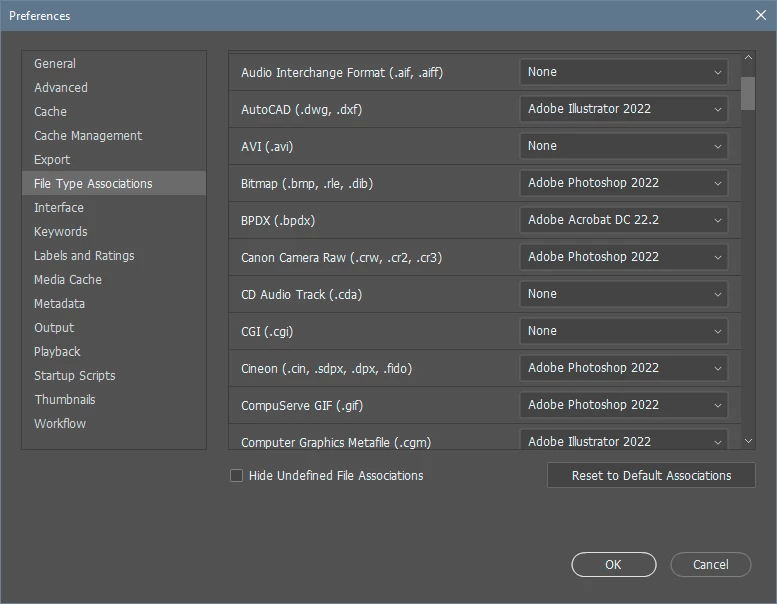This screenshot has height=604, width=777.
Task: Open the Interface preferences
Action: pyautogui.click(x=113, y=208)
